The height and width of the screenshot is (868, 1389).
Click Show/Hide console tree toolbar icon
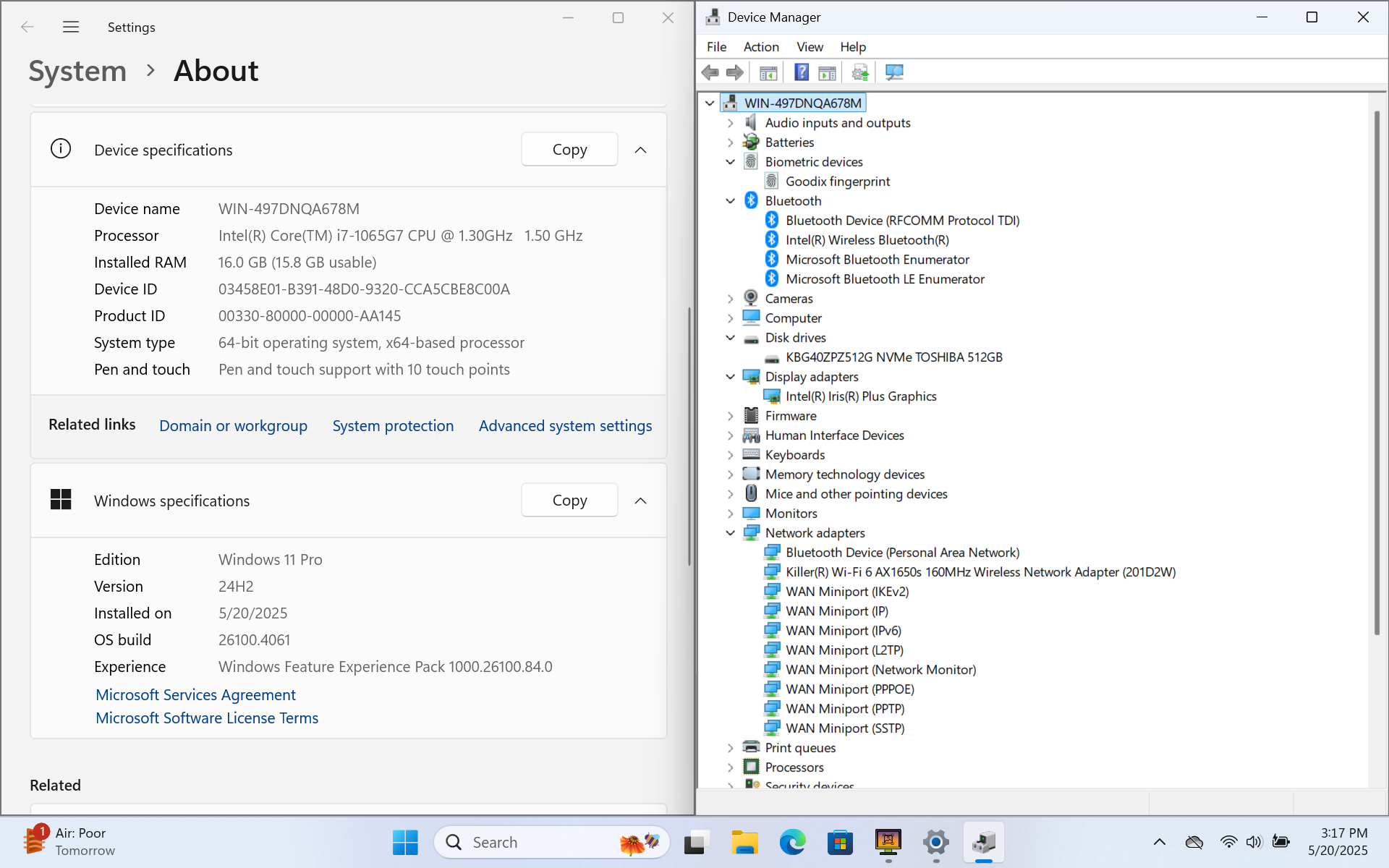tap(768, 72)
